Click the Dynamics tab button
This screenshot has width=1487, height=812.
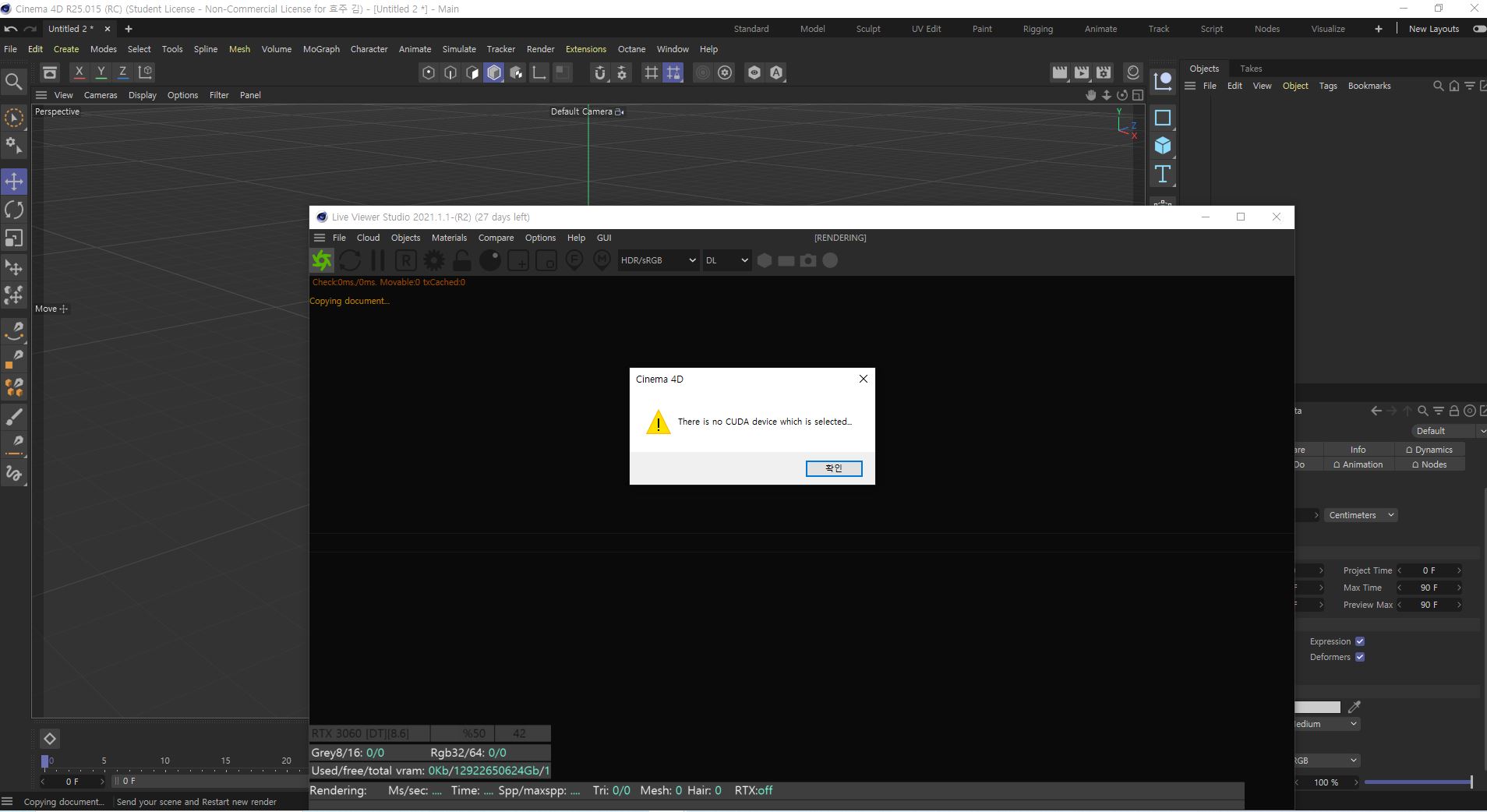[1429, 450]
